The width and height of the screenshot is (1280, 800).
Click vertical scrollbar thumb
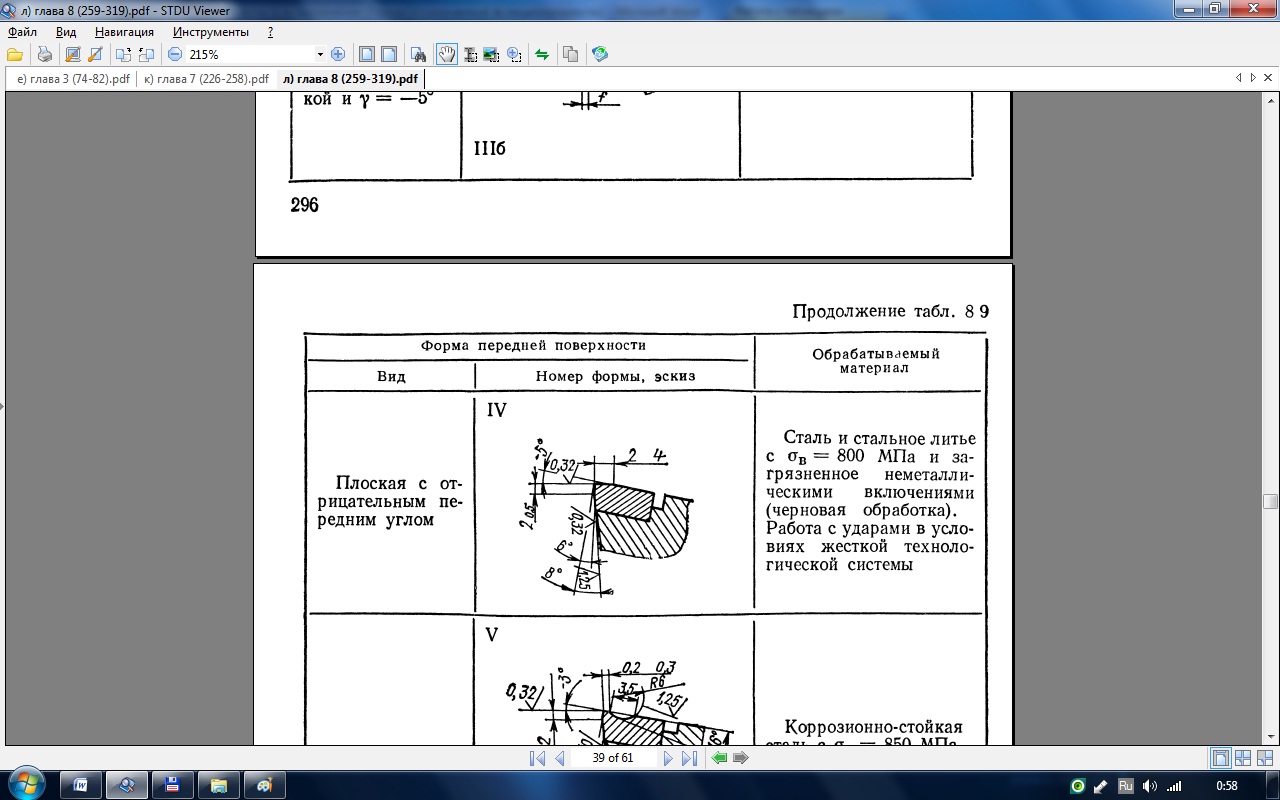1270,502
